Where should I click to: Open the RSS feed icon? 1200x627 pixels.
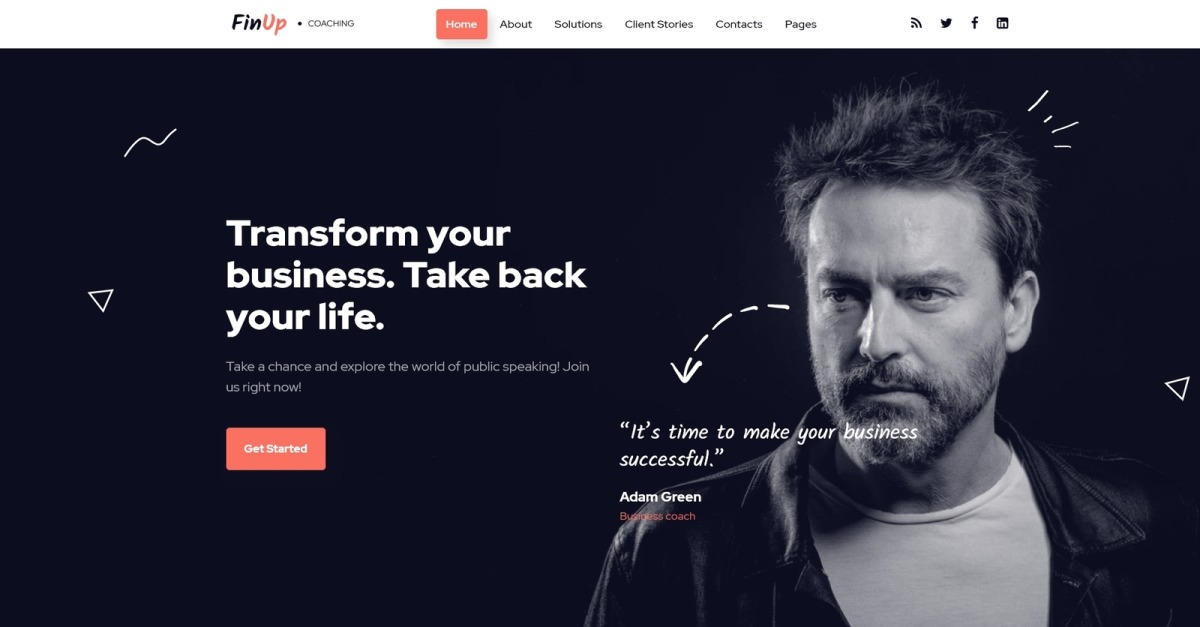tap(916, 23)
